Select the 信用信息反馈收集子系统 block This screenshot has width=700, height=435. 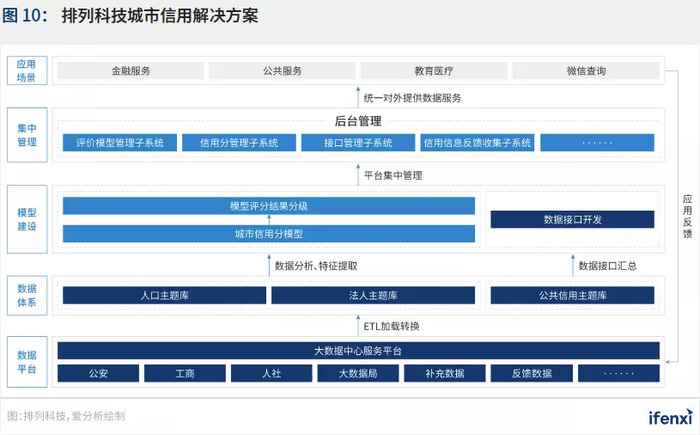[477, 143]
